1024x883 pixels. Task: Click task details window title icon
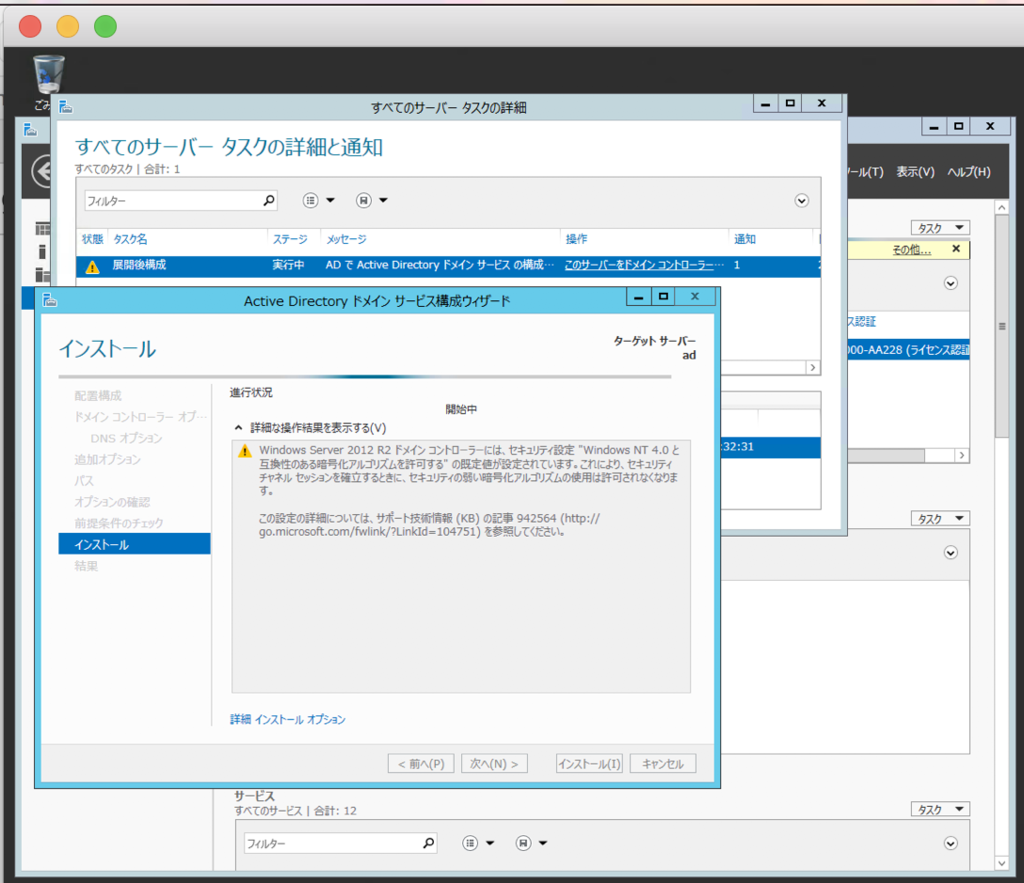[65, 106]
